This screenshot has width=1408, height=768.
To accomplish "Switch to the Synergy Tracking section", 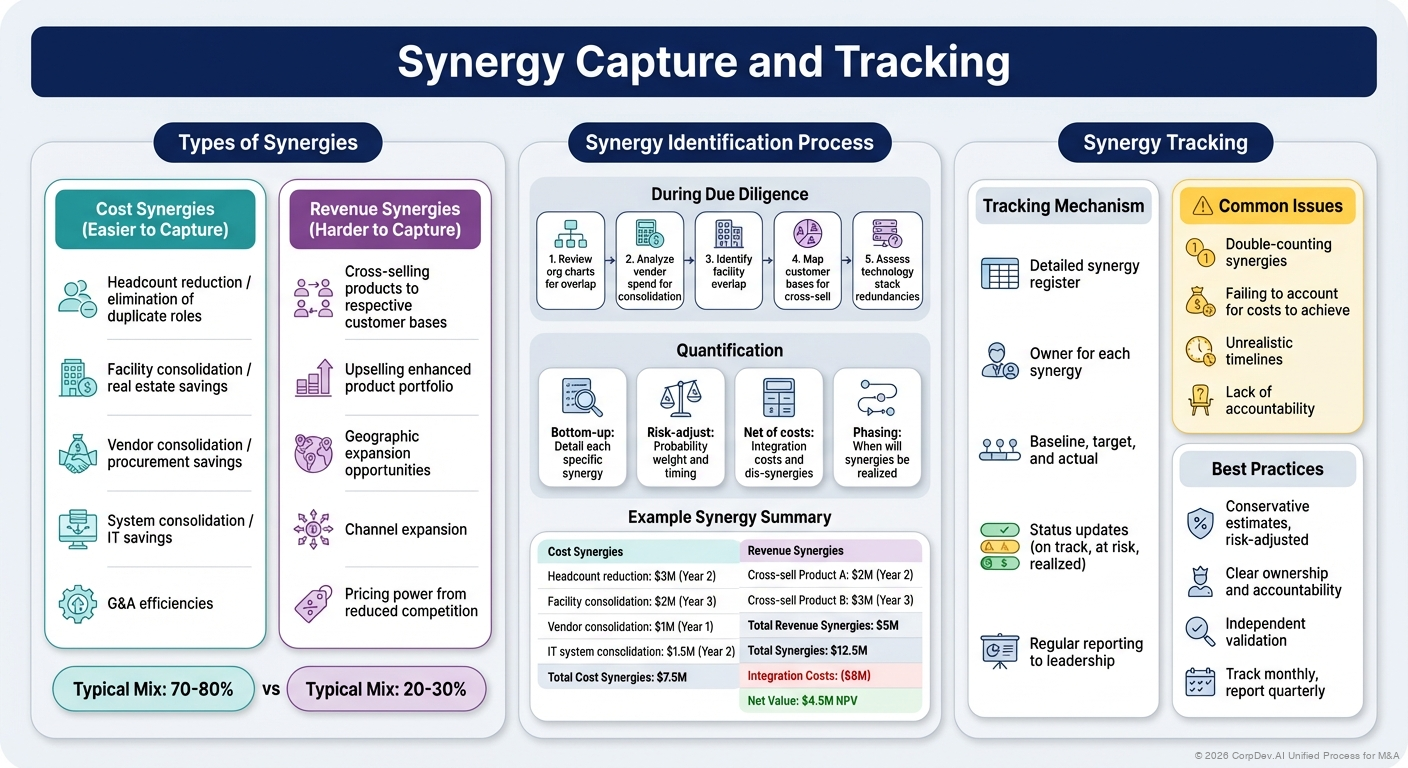I will pos(1164,142).
